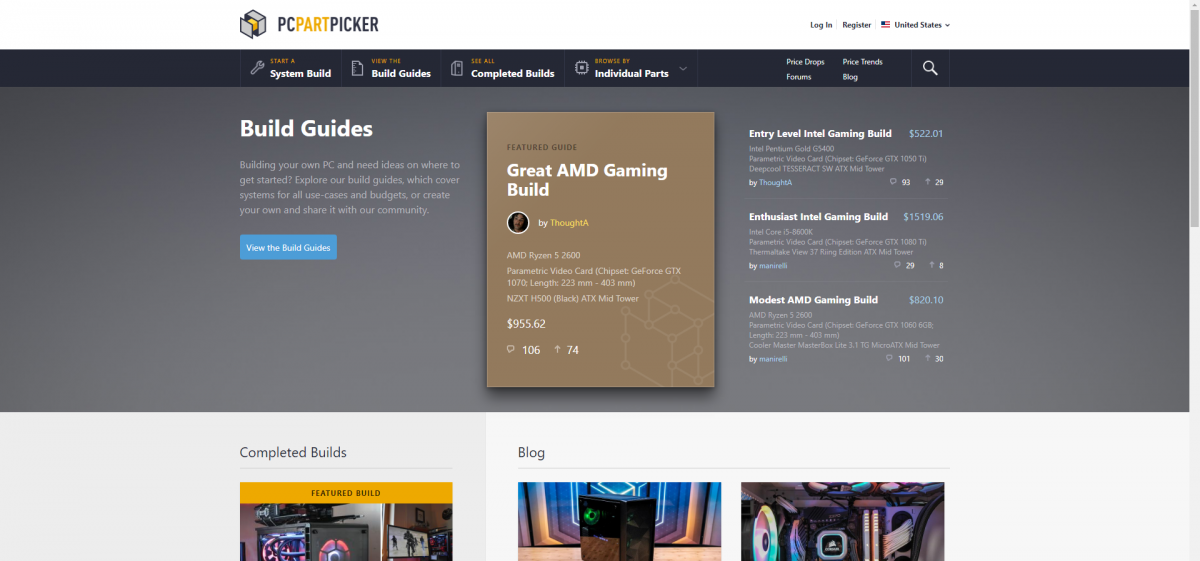Click ThoughtA author under Entry Level Intel build

coord(775,183)
